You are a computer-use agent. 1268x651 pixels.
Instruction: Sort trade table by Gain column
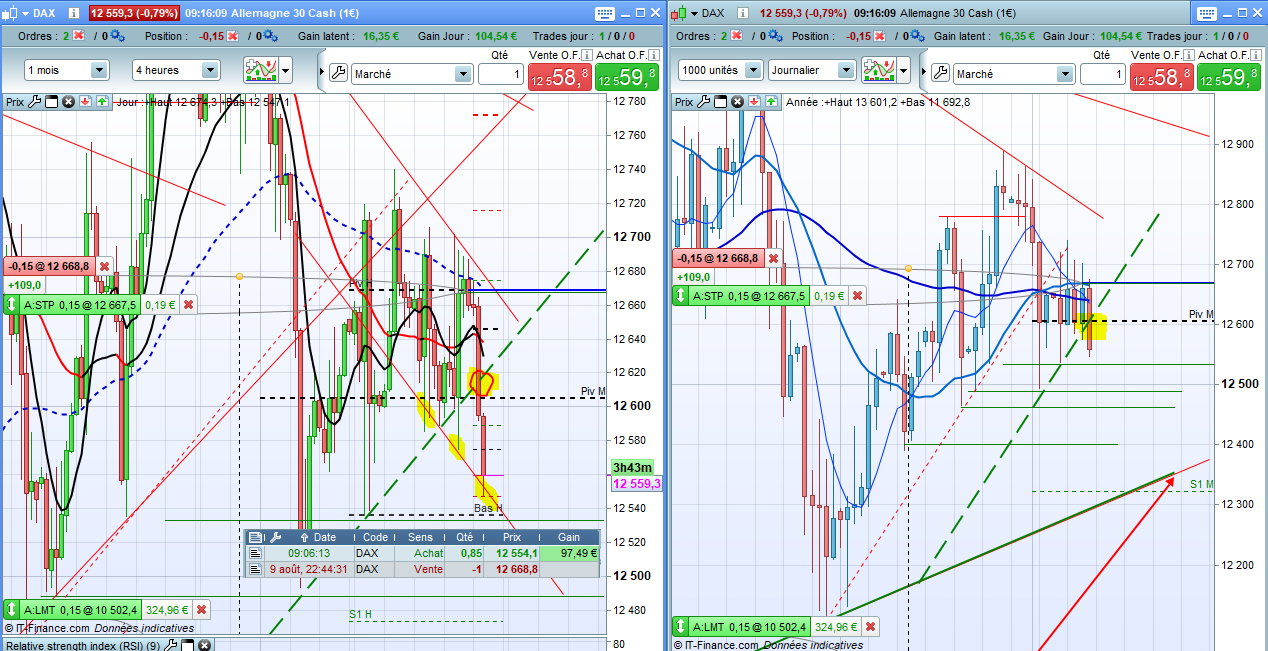tap(569, 538)
